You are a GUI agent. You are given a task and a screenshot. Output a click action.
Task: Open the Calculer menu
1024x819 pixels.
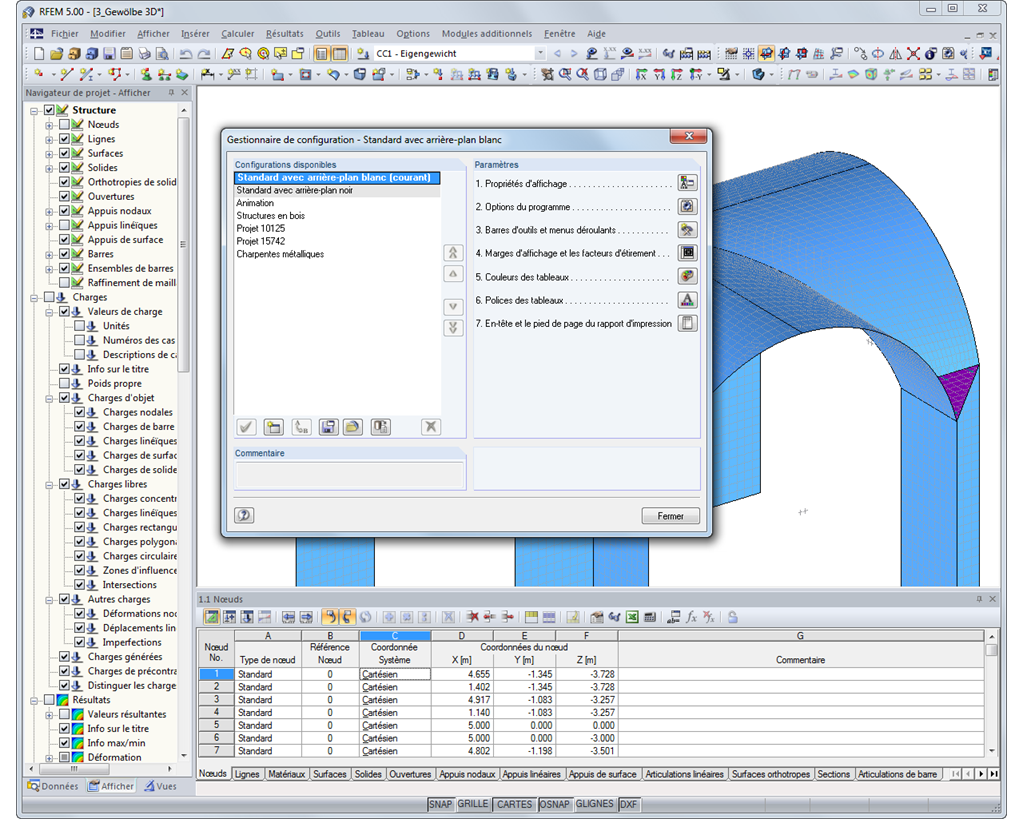click(237, 33)
